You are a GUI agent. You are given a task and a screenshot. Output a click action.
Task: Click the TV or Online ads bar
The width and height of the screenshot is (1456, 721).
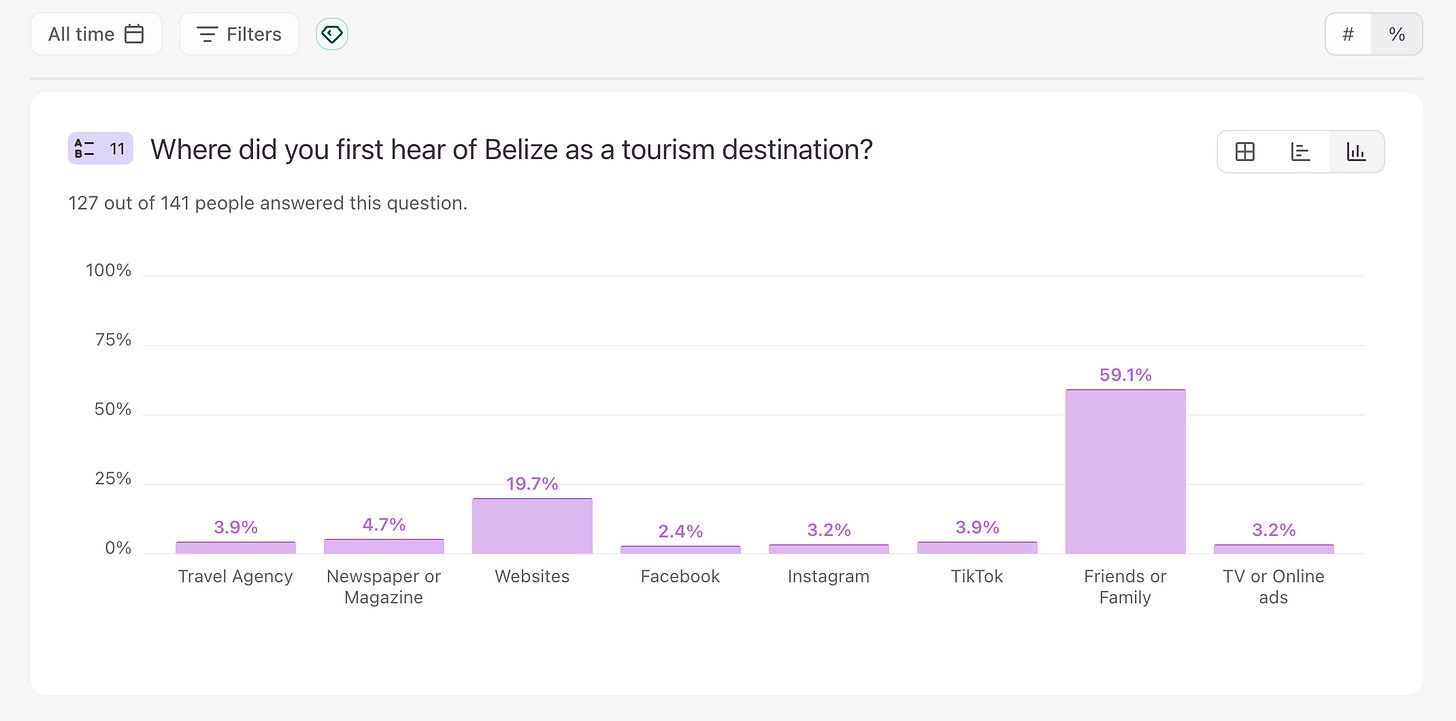1273,548
